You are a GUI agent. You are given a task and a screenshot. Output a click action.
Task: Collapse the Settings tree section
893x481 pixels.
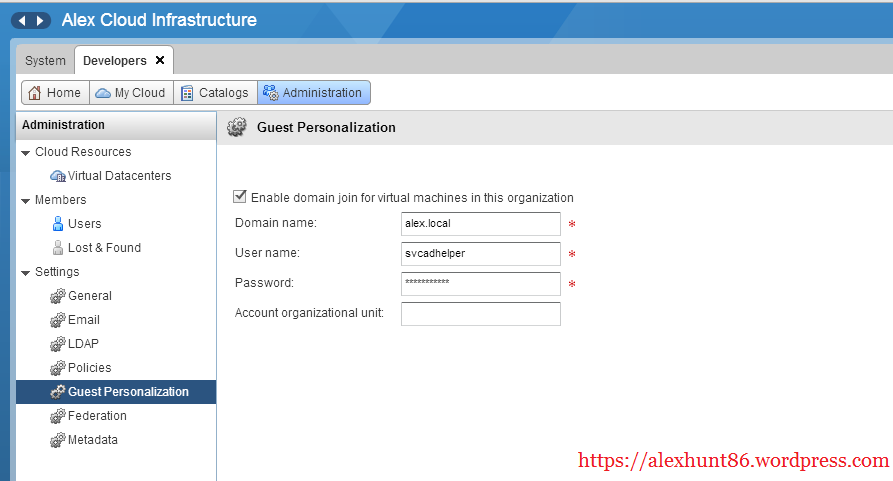pos(25,272)
